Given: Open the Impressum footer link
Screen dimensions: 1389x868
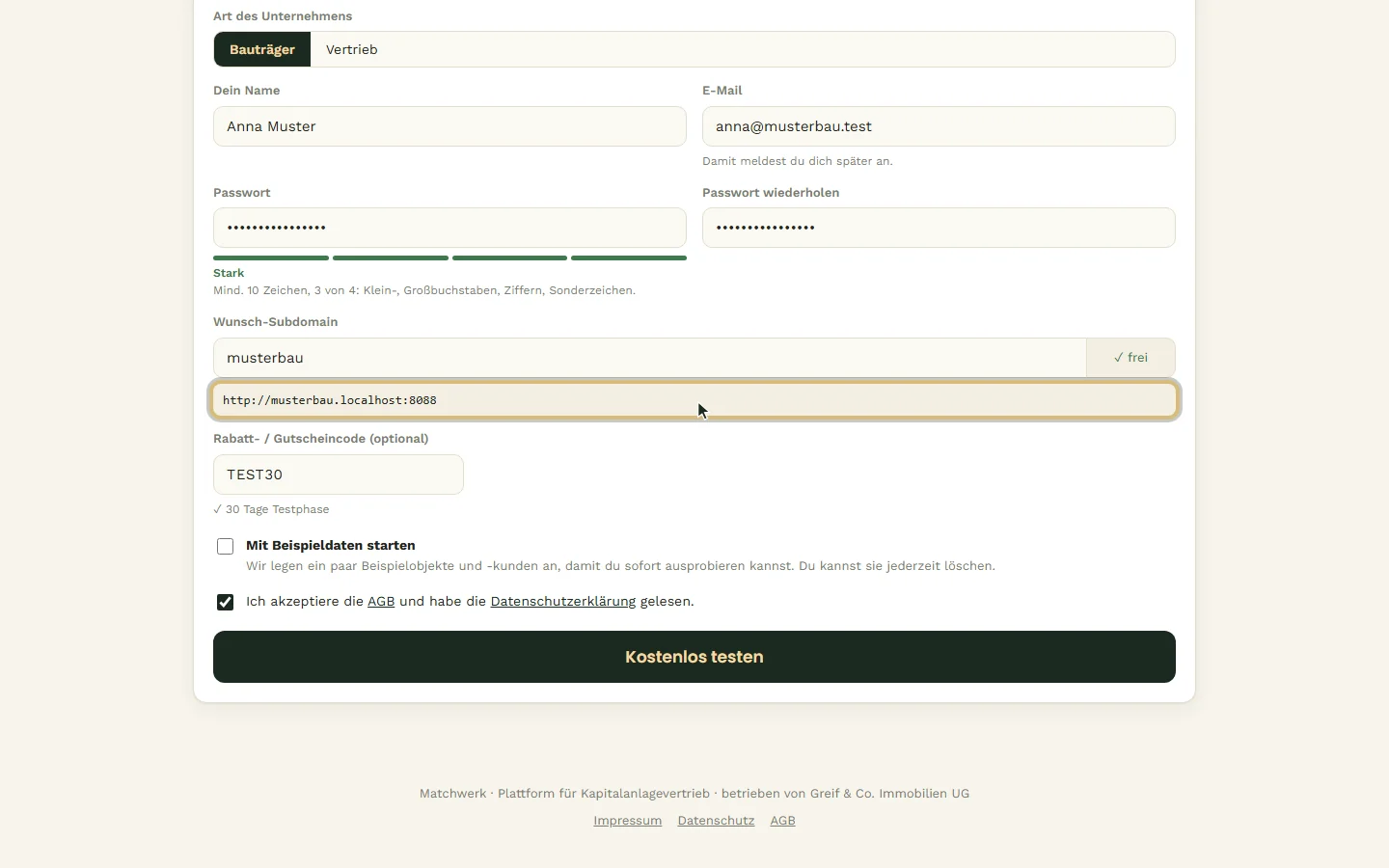Looking at the screenshot, I should pyautogui.click(x=628, y=821).
